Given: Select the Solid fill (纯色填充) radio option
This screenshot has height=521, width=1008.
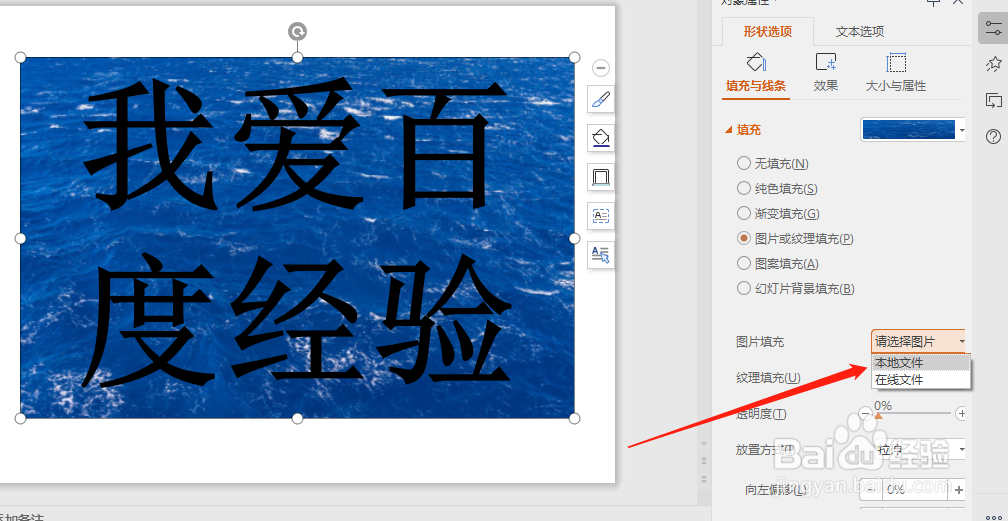Looking at the screenshot, I should 744,188.
